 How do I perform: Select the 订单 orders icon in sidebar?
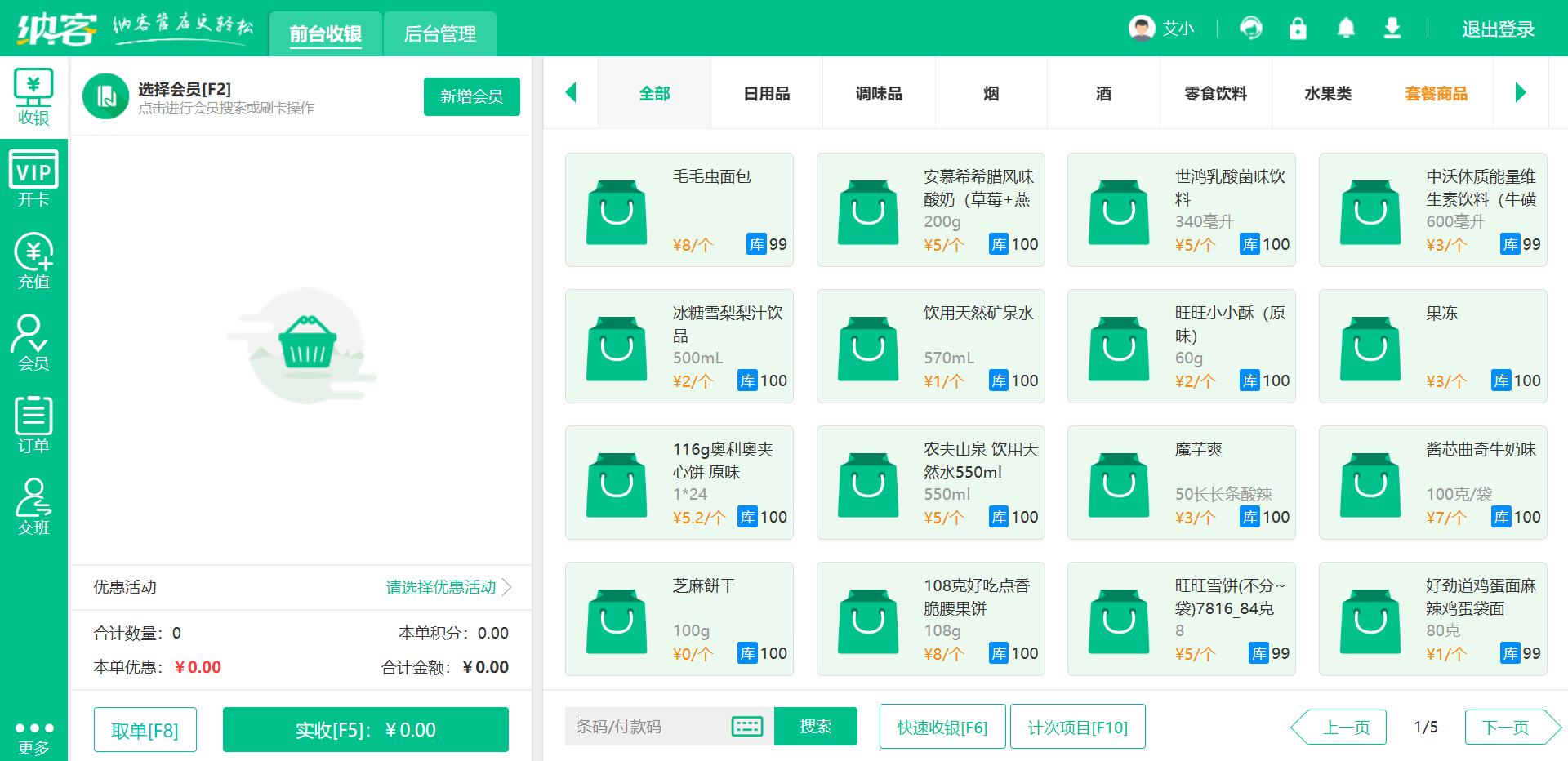click(33, 425)
